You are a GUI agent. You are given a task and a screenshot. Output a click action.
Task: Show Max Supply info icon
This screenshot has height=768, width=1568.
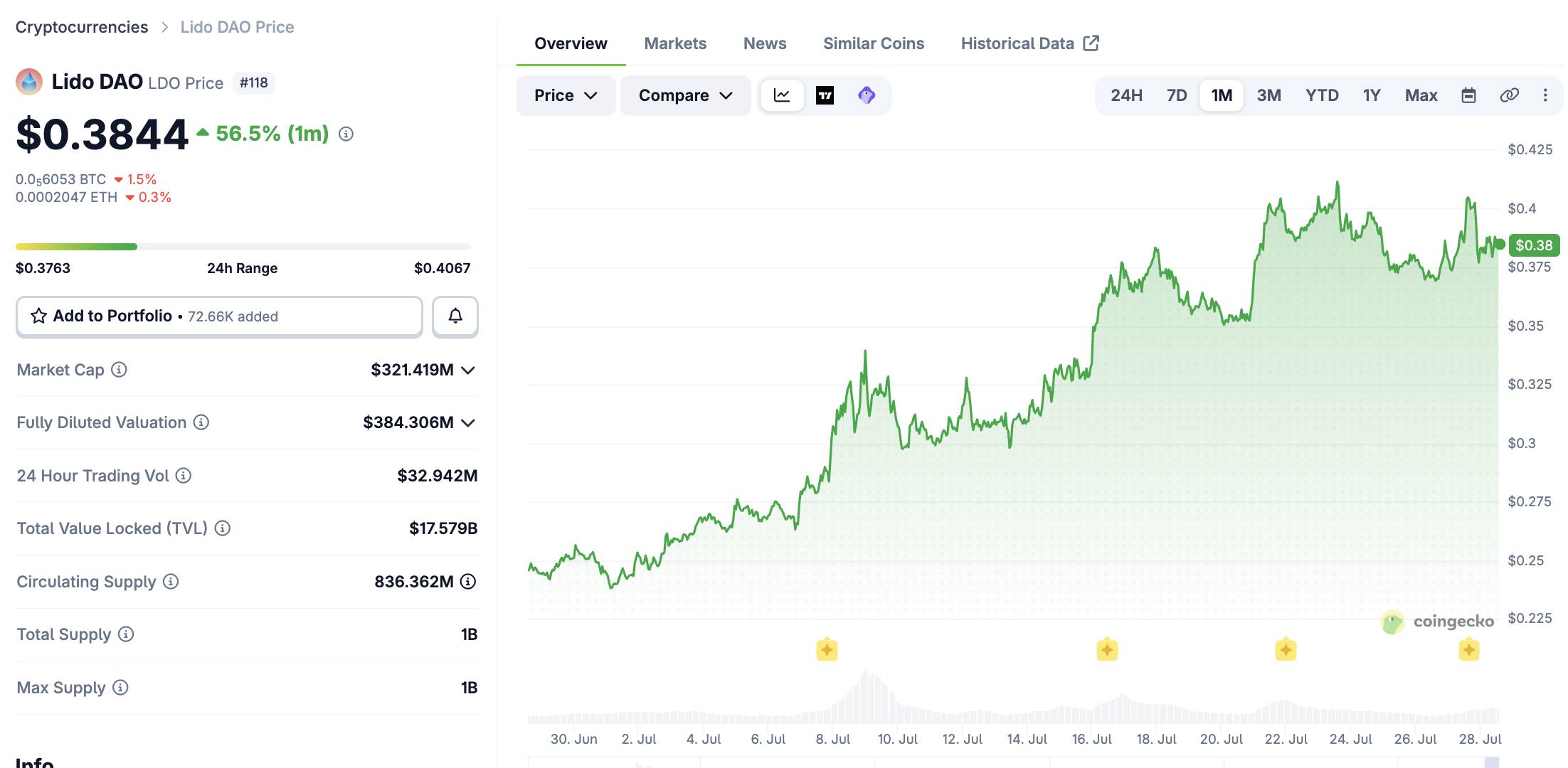tap(121, 688)
